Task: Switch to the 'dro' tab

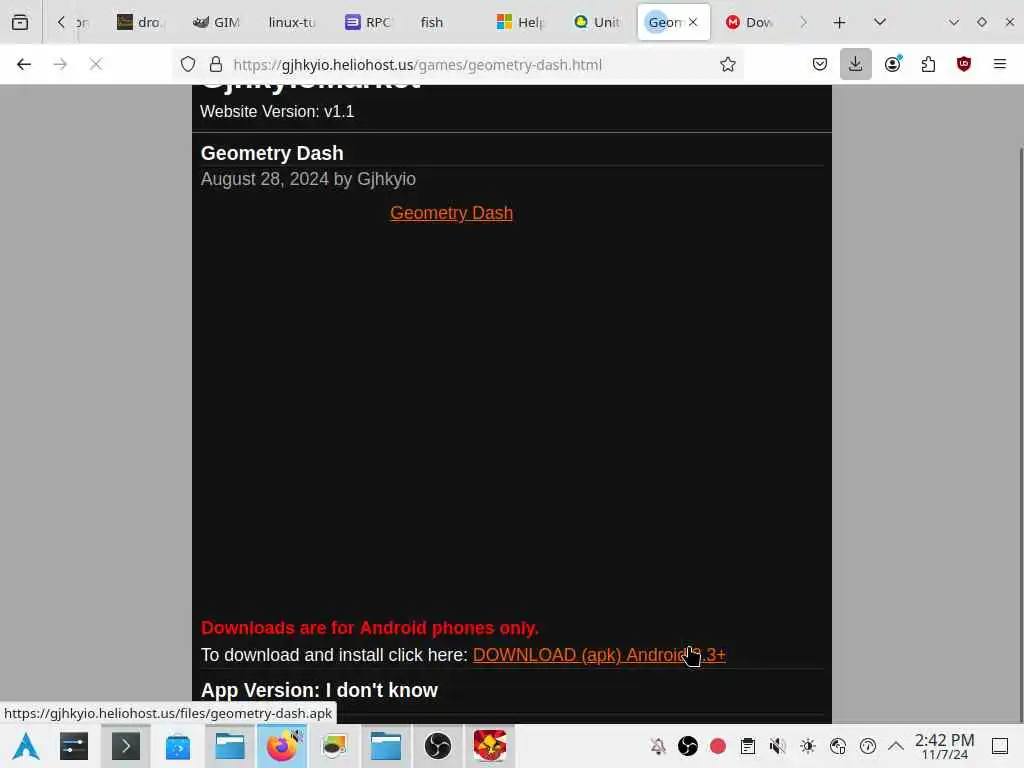Action: 138,22
